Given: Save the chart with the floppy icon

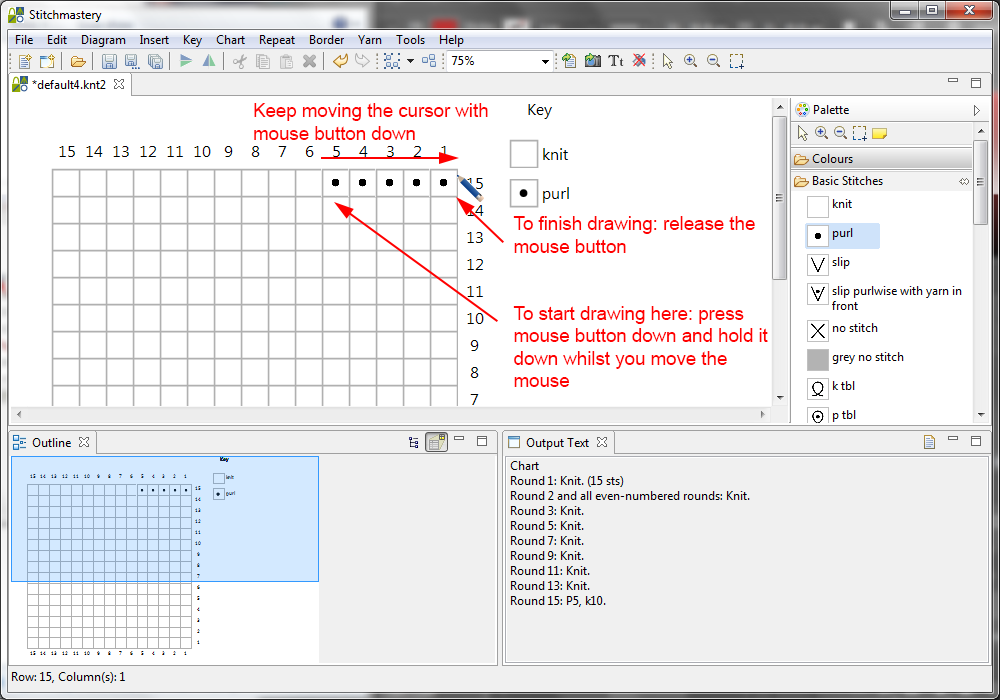Looking at the screenshot, I should (109, 61).
